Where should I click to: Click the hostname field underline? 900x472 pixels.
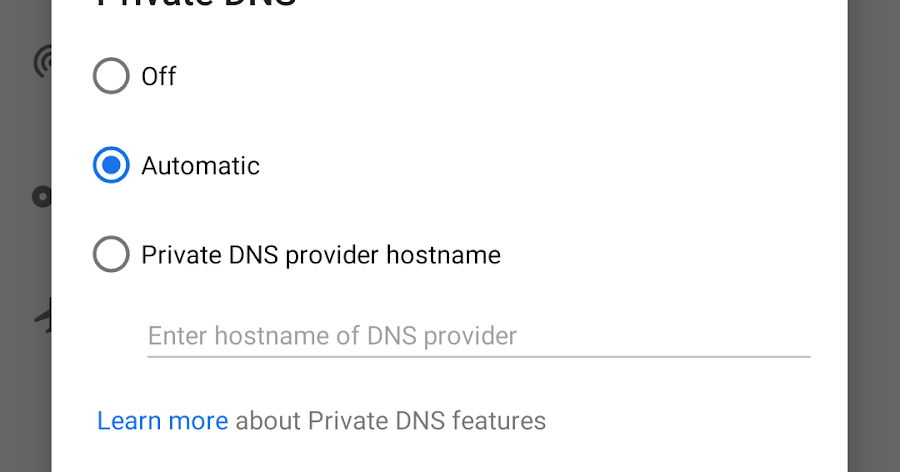pos(479,357)
